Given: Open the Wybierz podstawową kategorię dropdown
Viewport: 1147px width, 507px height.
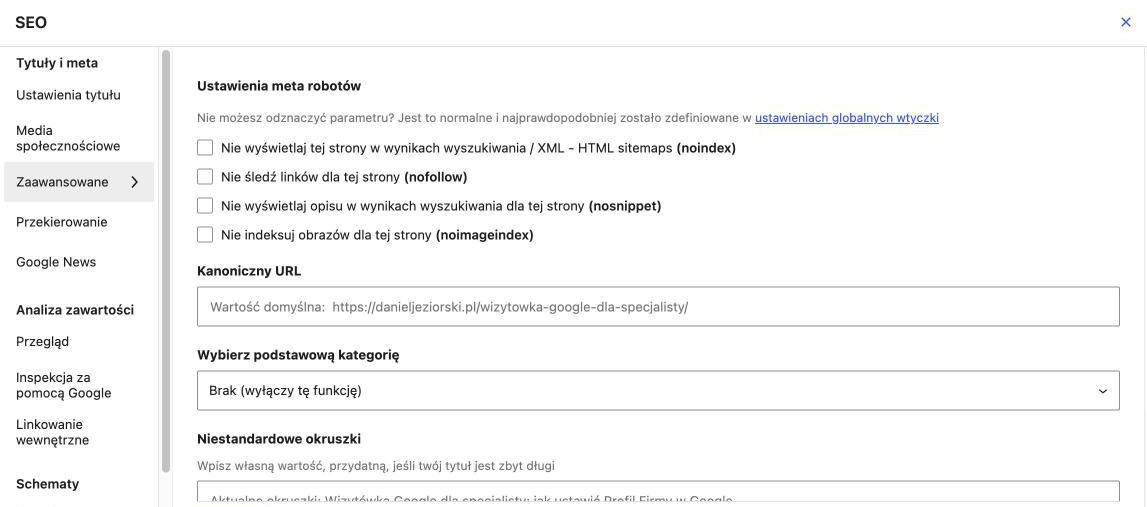Looking at the screenshot, I should 658,391.
